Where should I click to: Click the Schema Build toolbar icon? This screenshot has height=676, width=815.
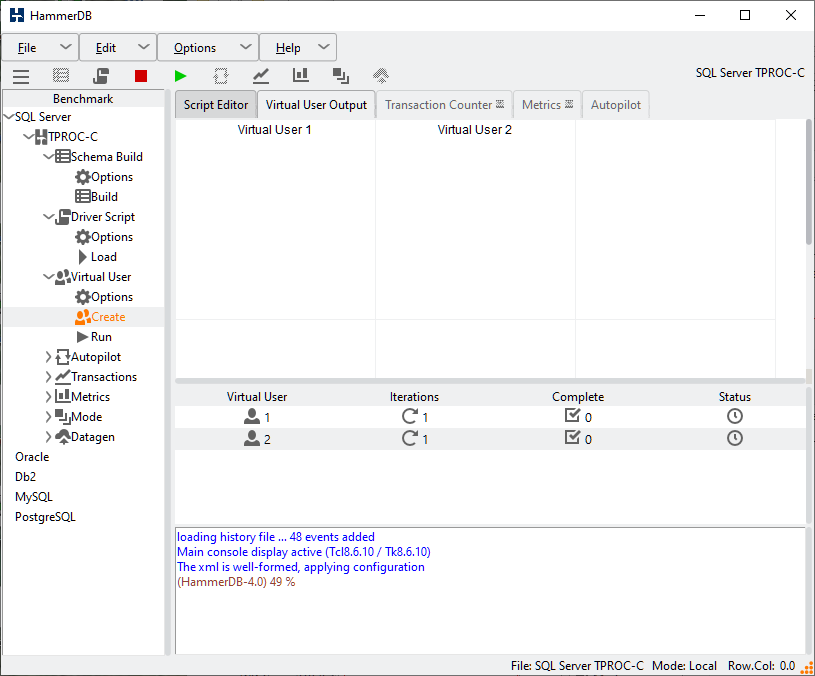[x=61, y=76]
